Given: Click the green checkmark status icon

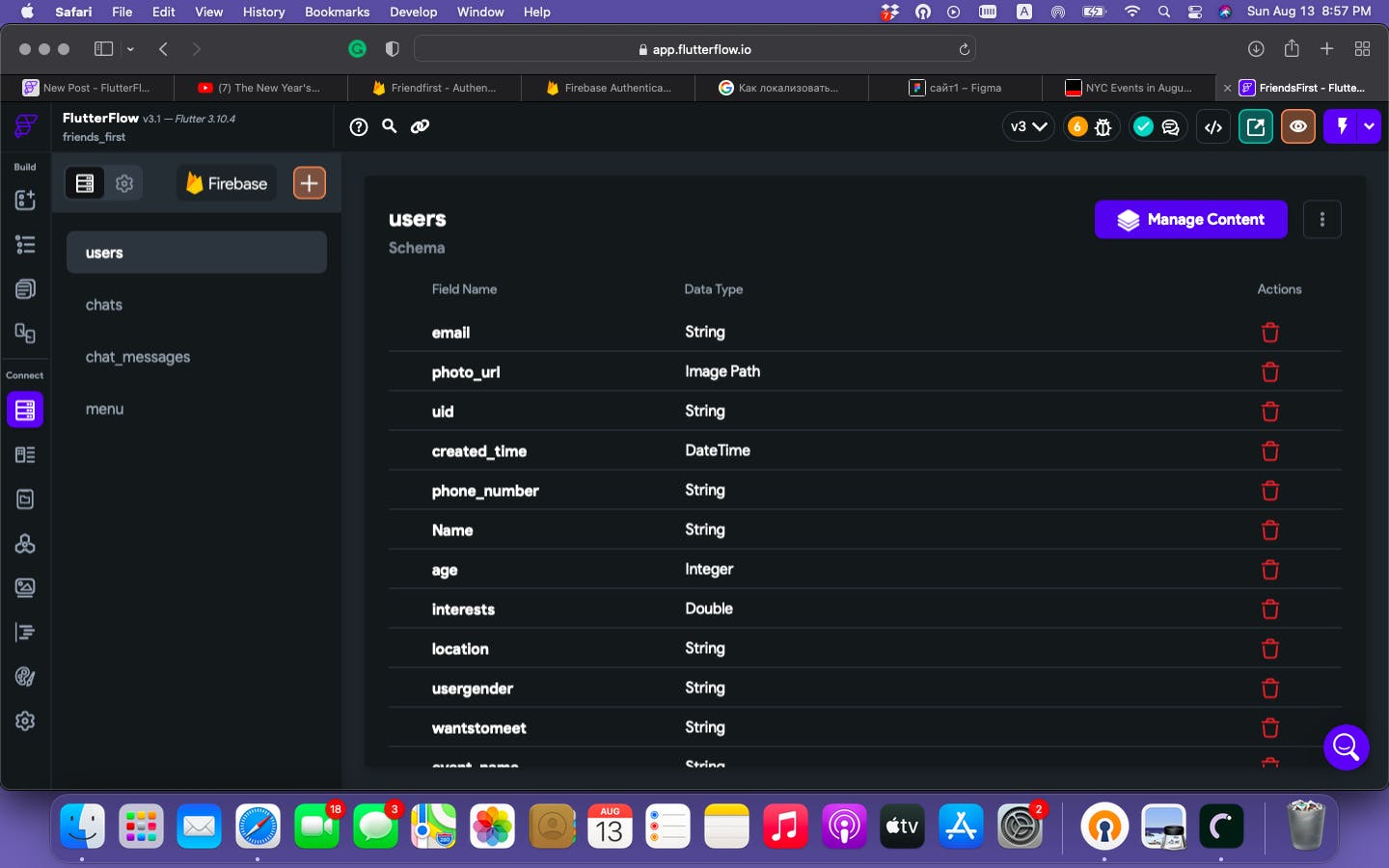Looking at the screenshot, I should click(1143, 126).
